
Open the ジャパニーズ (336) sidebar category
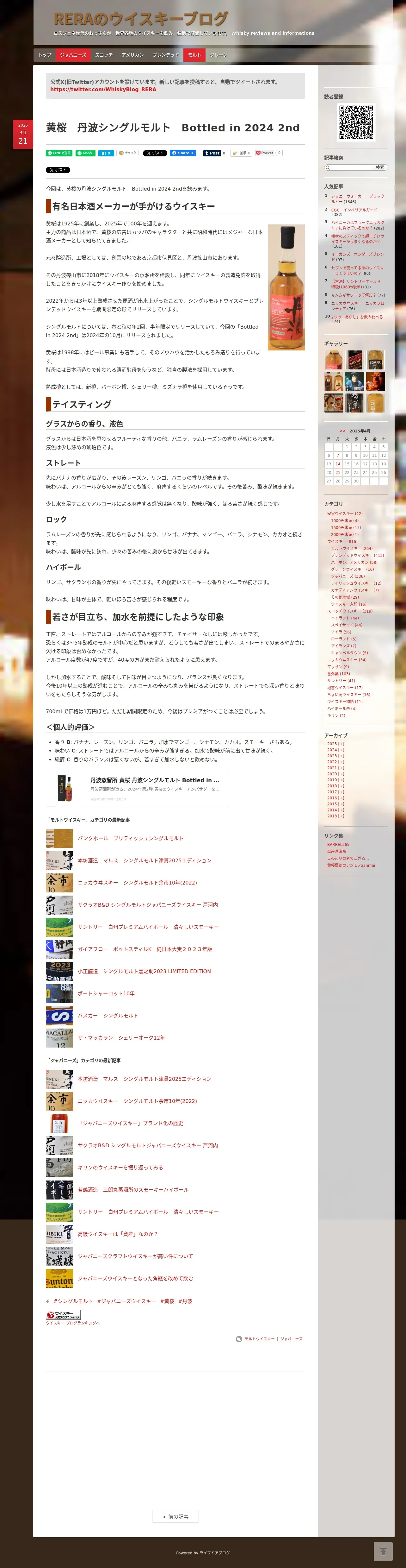coord(348,576)
